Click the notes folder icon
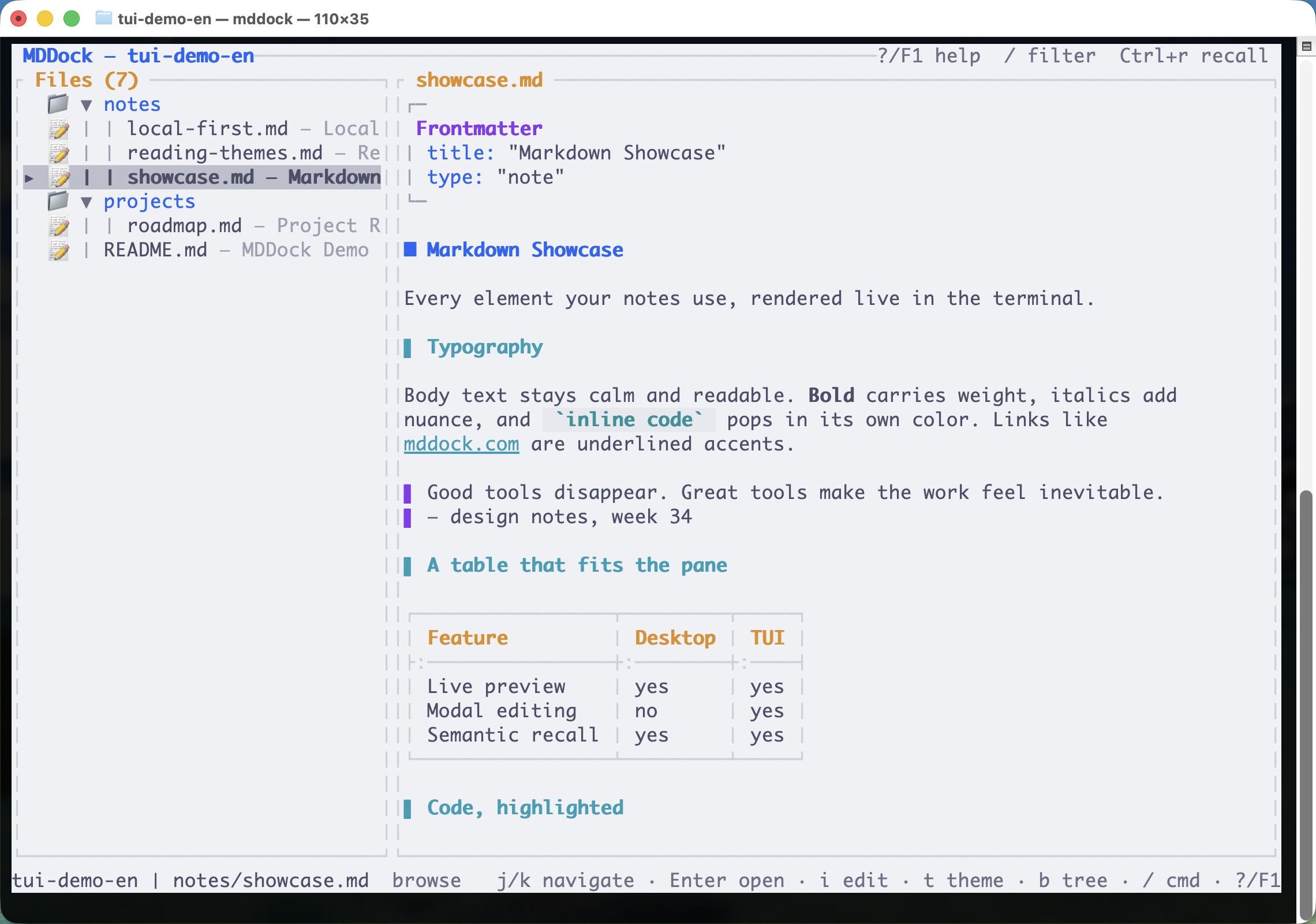Image resolution: width=1316 pixels, height=924 pixels. pyautogui.click(x=58, y=105)
